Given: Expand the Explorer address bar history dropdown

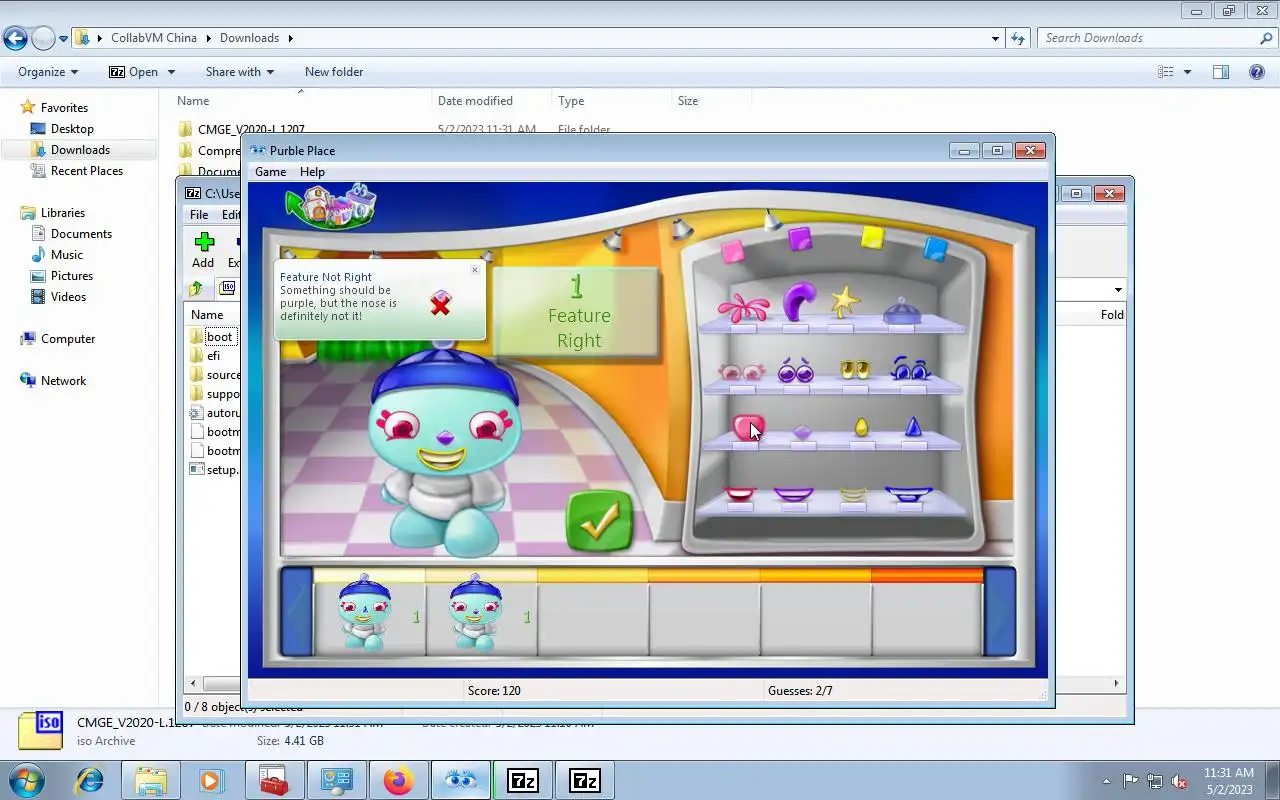Looking at the screenshot, I should click(995, 39).
